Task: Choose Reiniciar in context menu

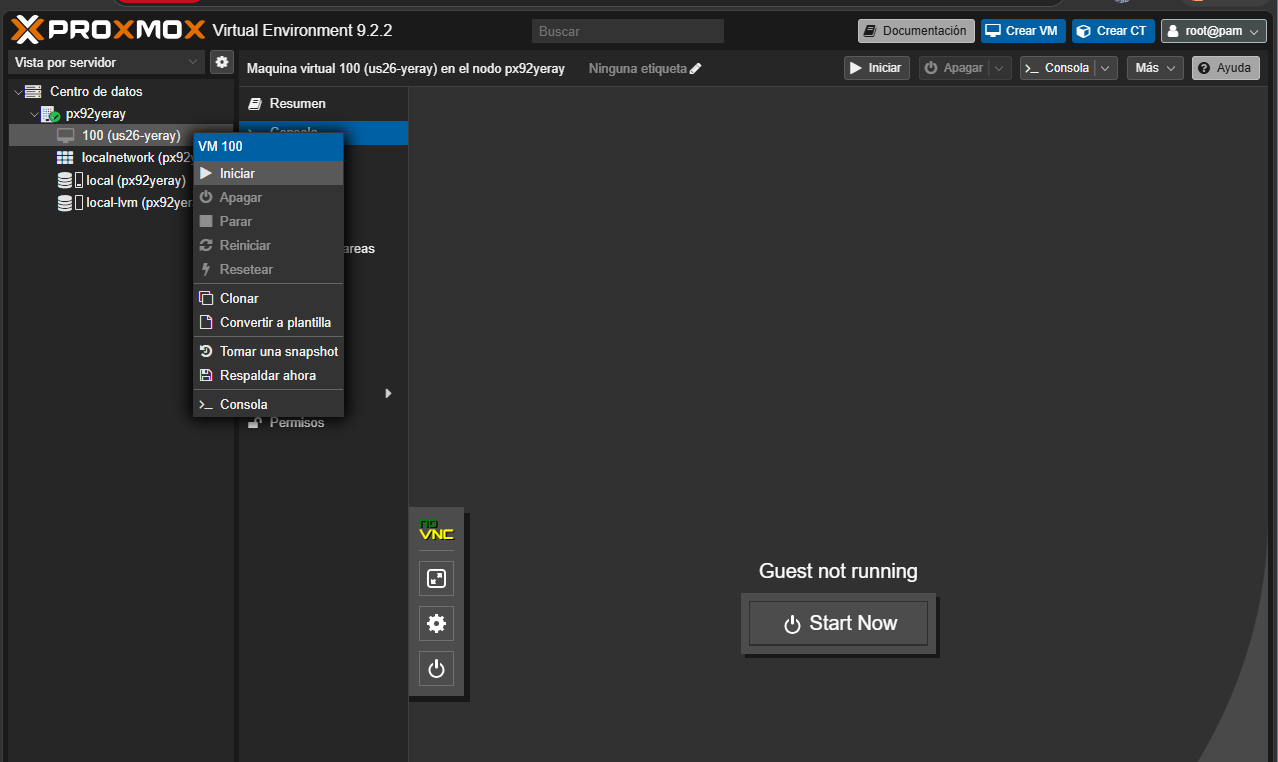Action: pyautogui.click(x=268, y=245)
